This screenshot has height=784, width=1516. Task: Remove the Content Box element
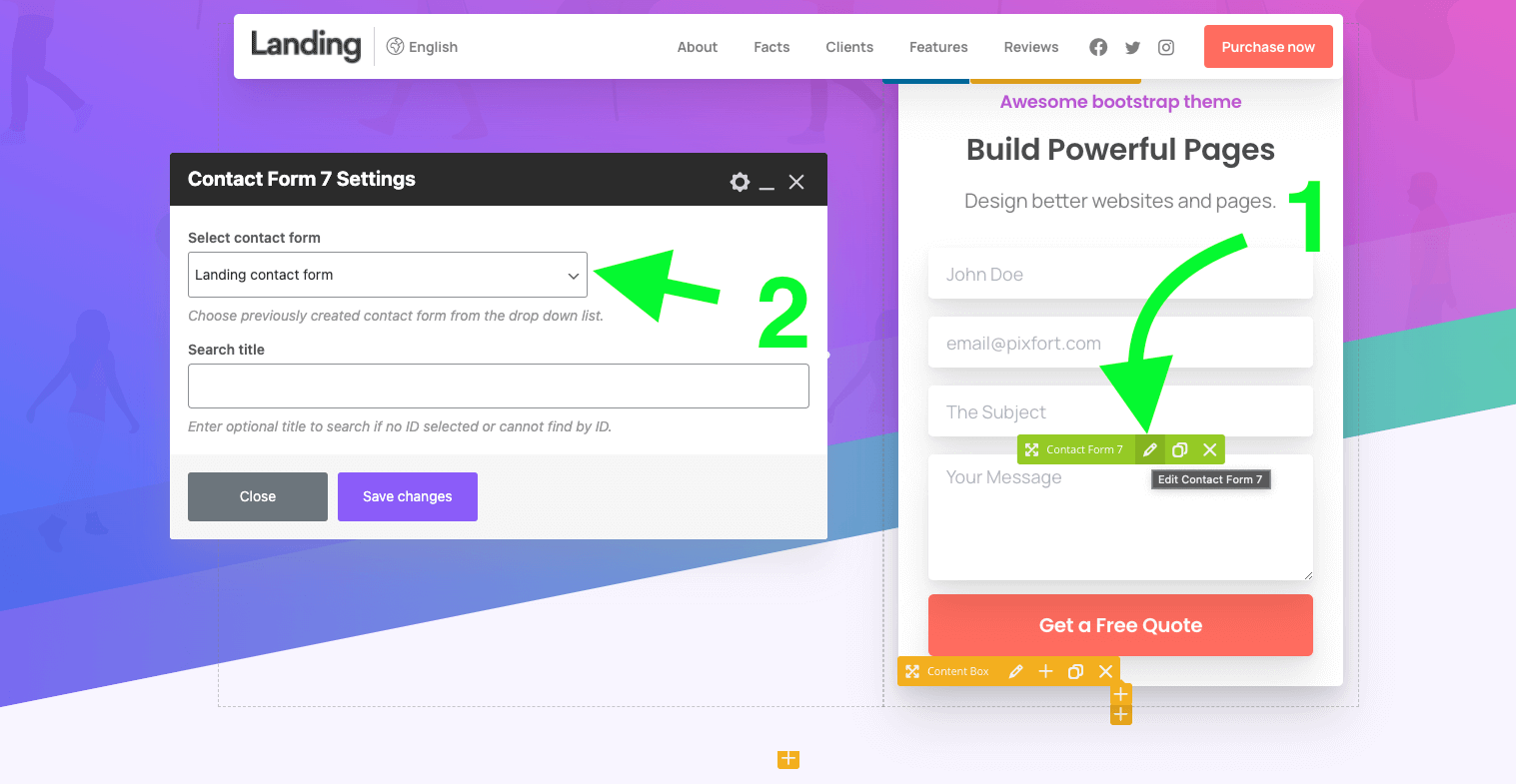1105,671
